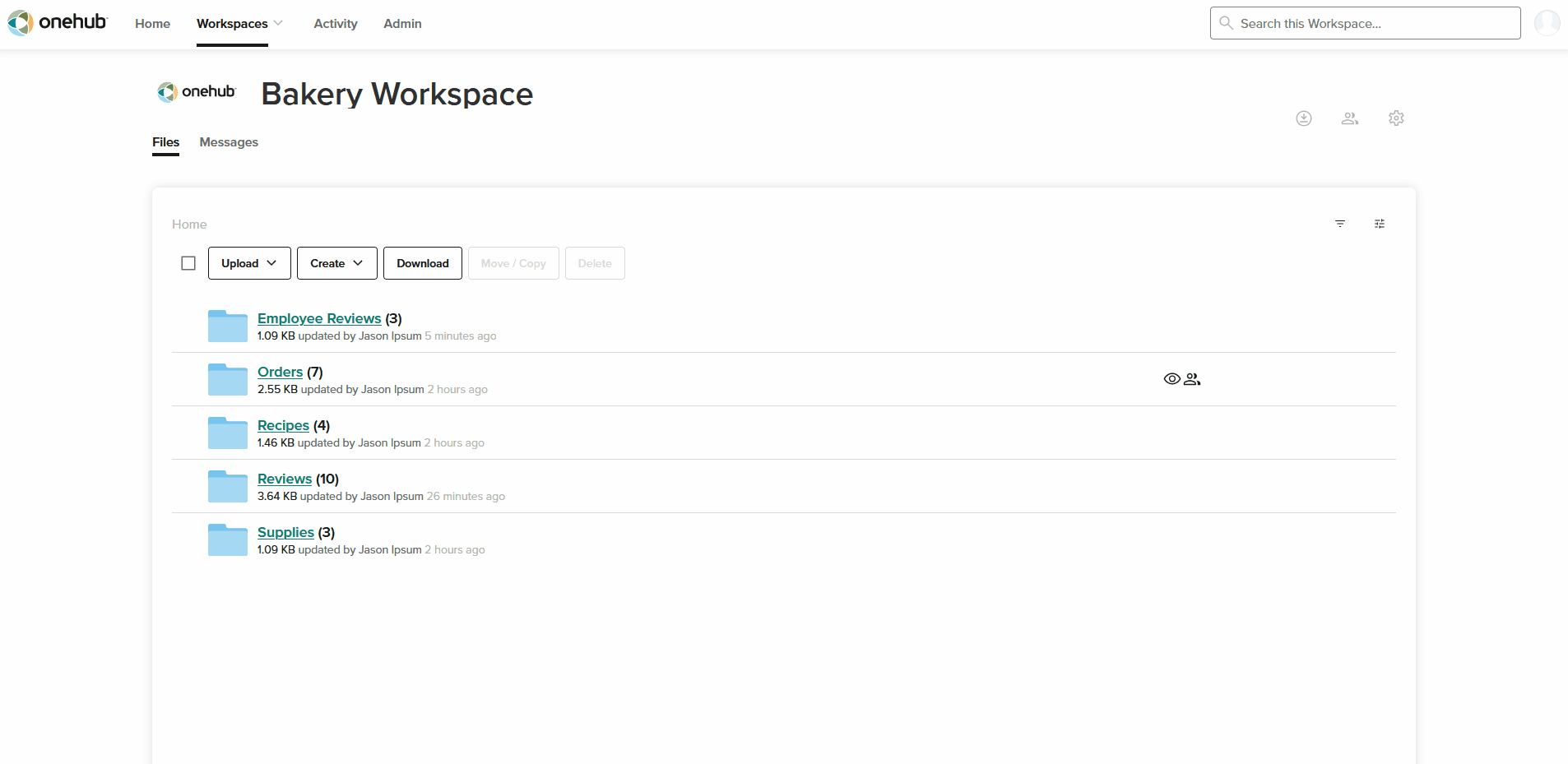
Task: Click the Employee Reviews folder icon
Action: tap(228, 326)
